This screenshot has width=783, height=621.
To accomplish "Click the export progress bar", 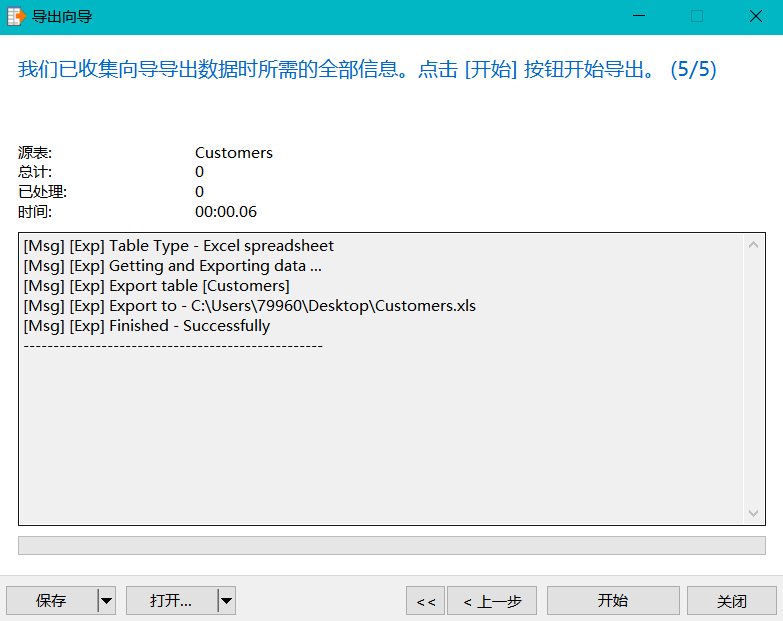I will point(392,546).
